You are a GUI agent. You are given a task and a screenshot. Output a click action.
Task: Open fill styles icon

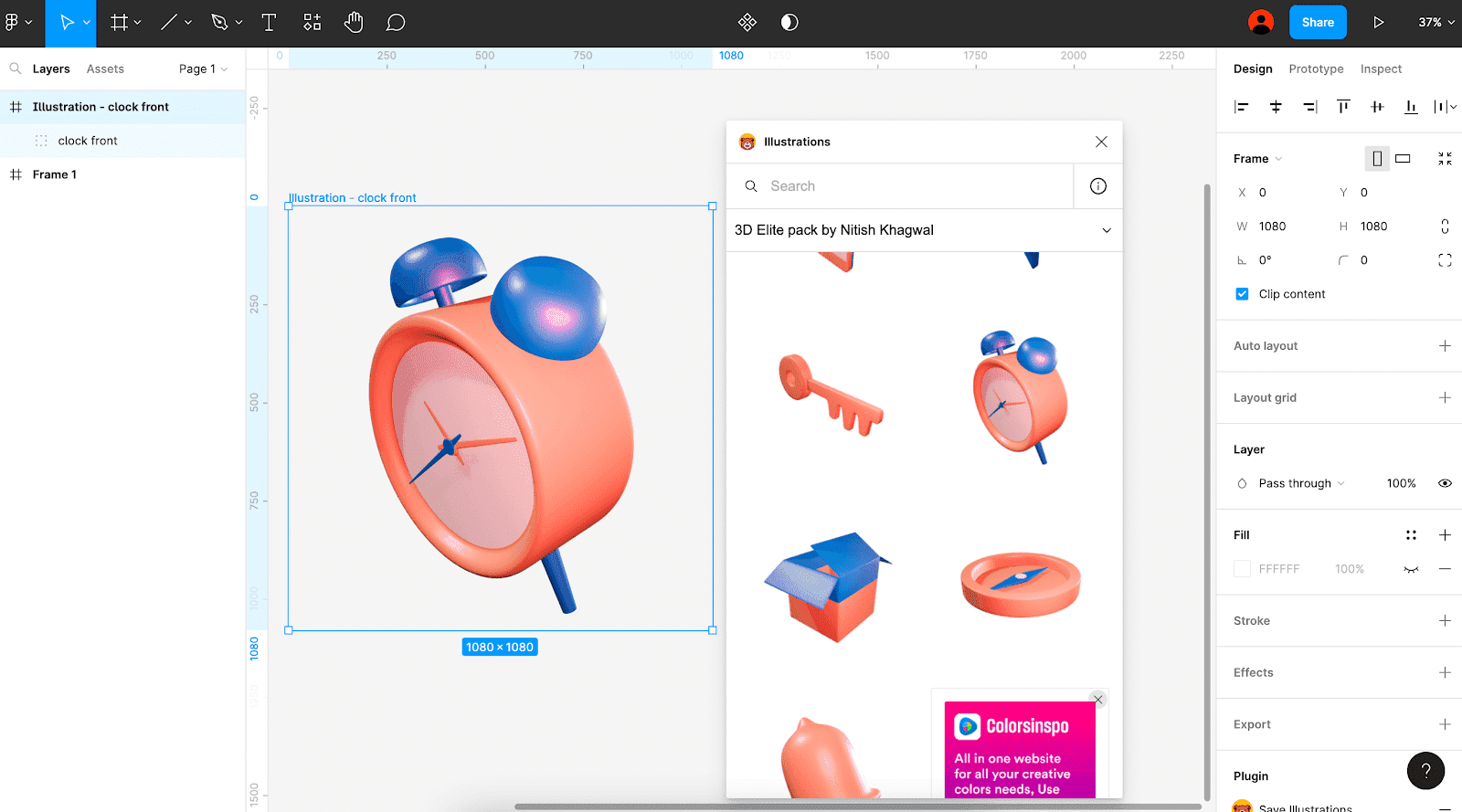(1411, 535)
